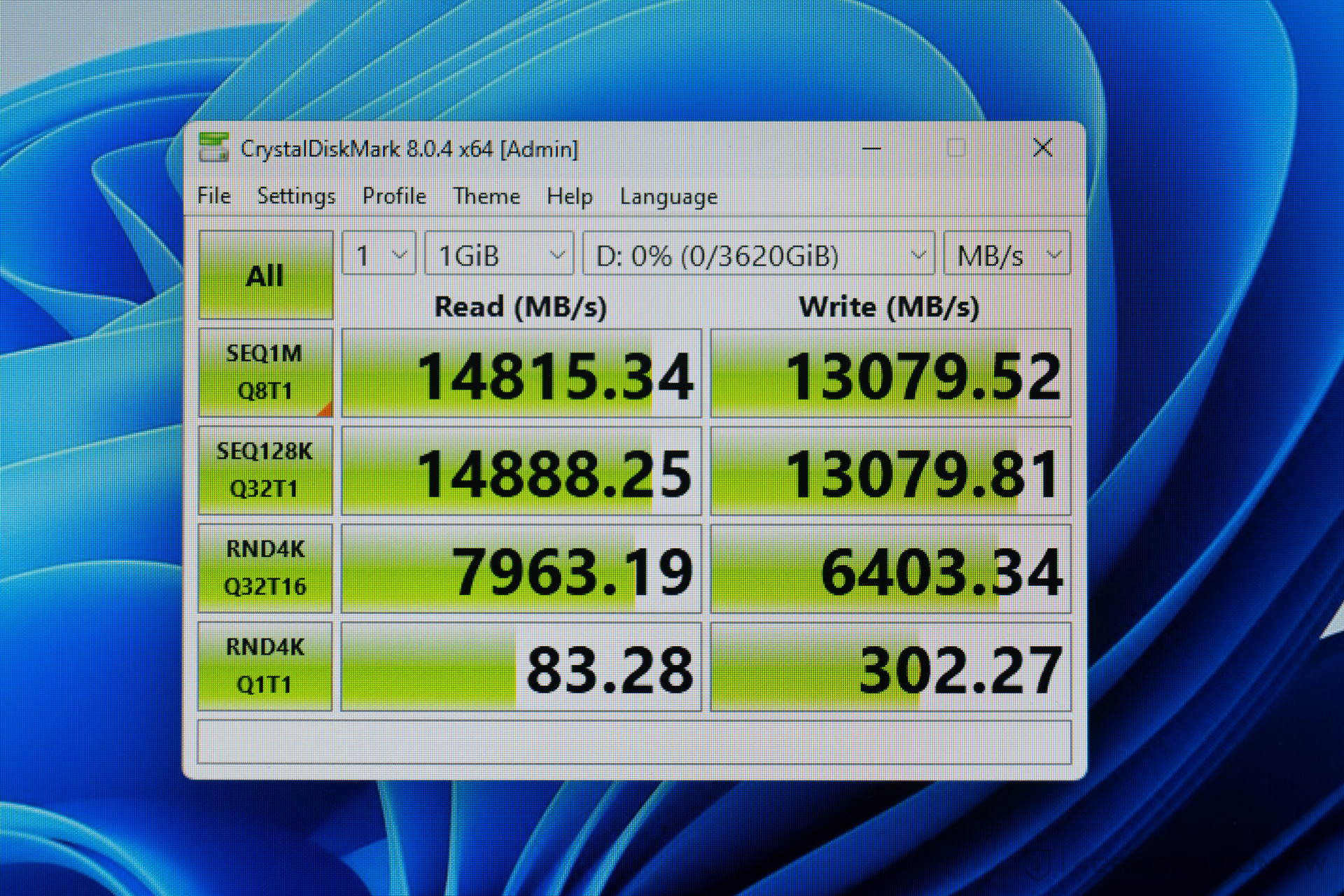Screen dimensions: 1344x896
Task: Expand the test count dropdown showing 1
Action: click(379, 253)
